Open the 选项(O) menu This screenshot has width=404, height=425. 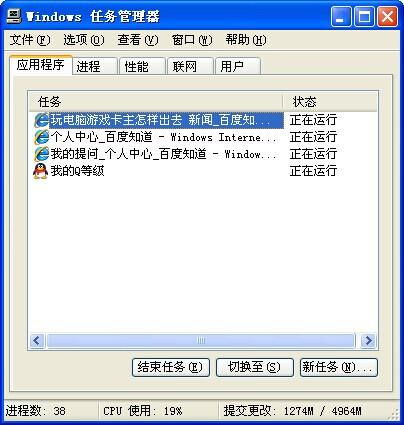click(x=84, y=40)
